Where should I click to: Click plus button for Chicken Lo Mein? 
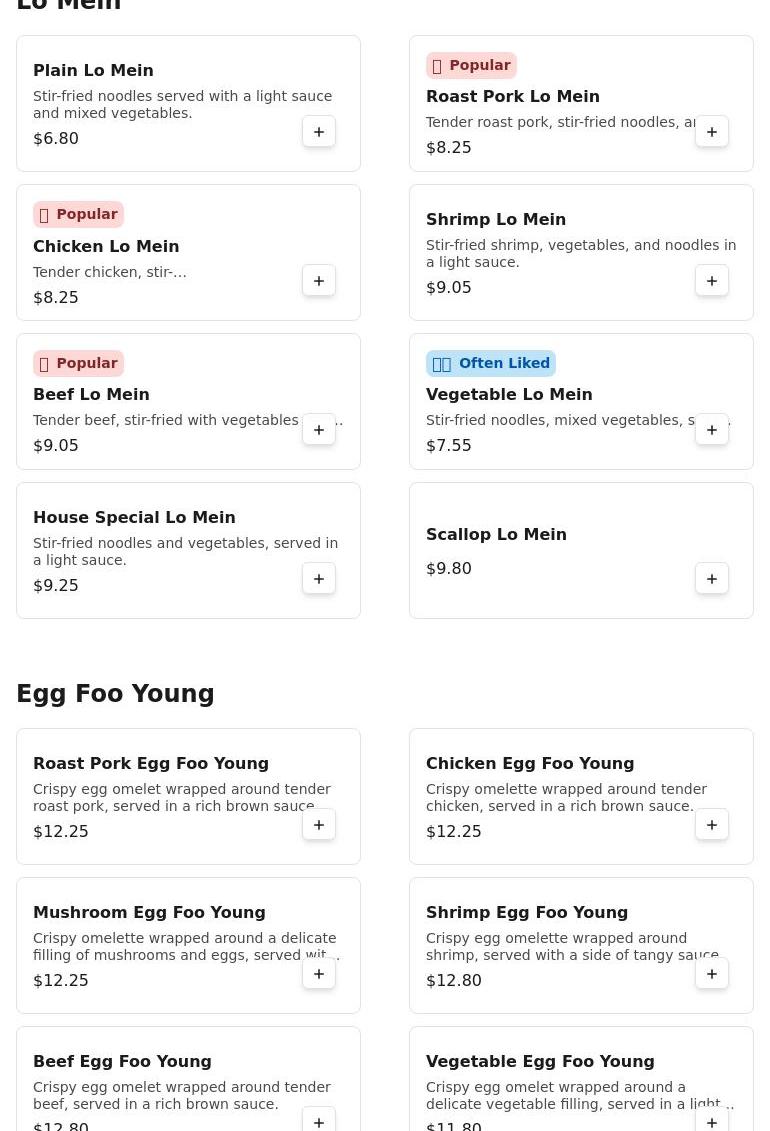point(319,281)
